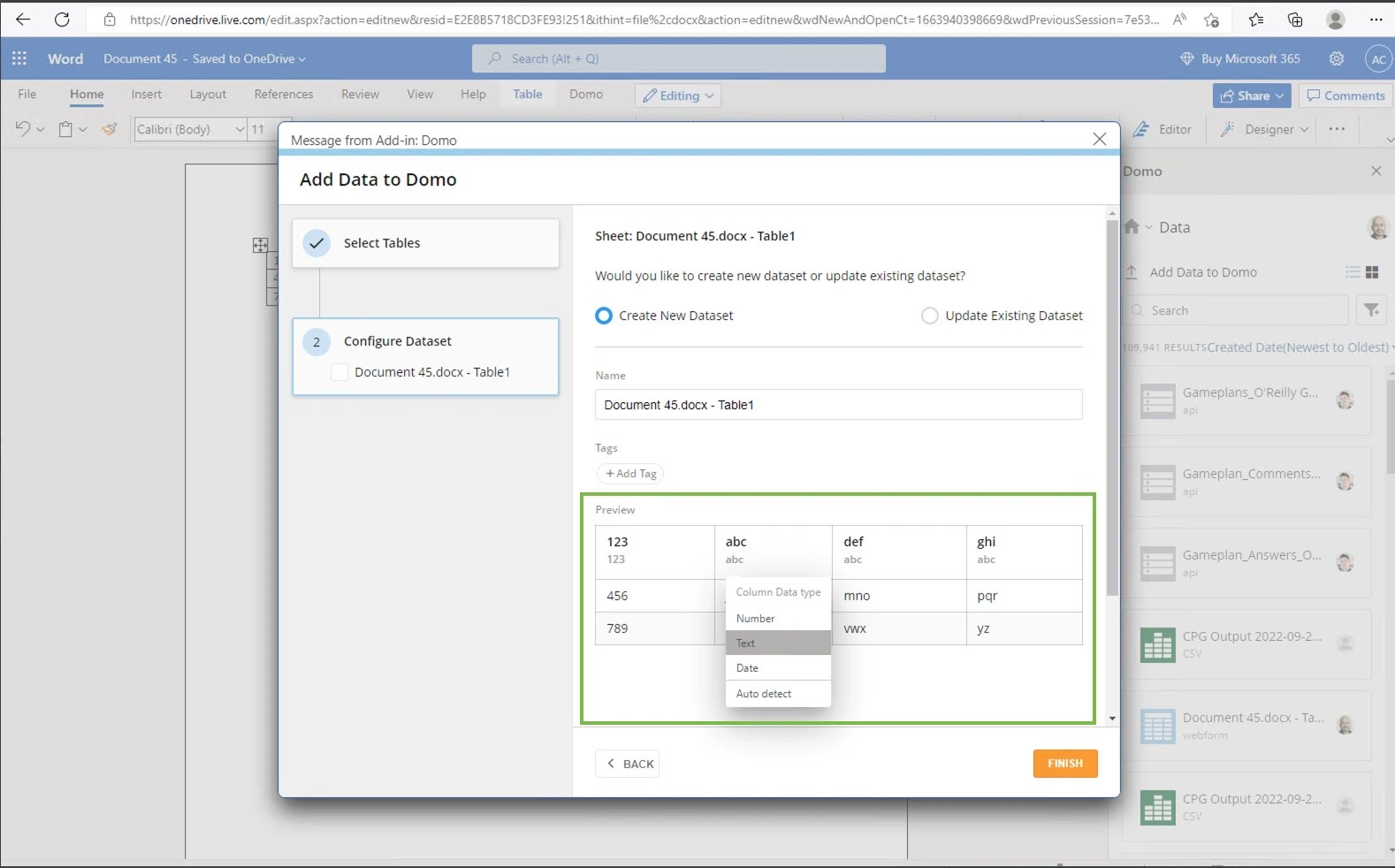This screenshot has height=868, width=1395.
Task: Open the Comments button
Action: pyautogui.click(x=1345, y=95)
